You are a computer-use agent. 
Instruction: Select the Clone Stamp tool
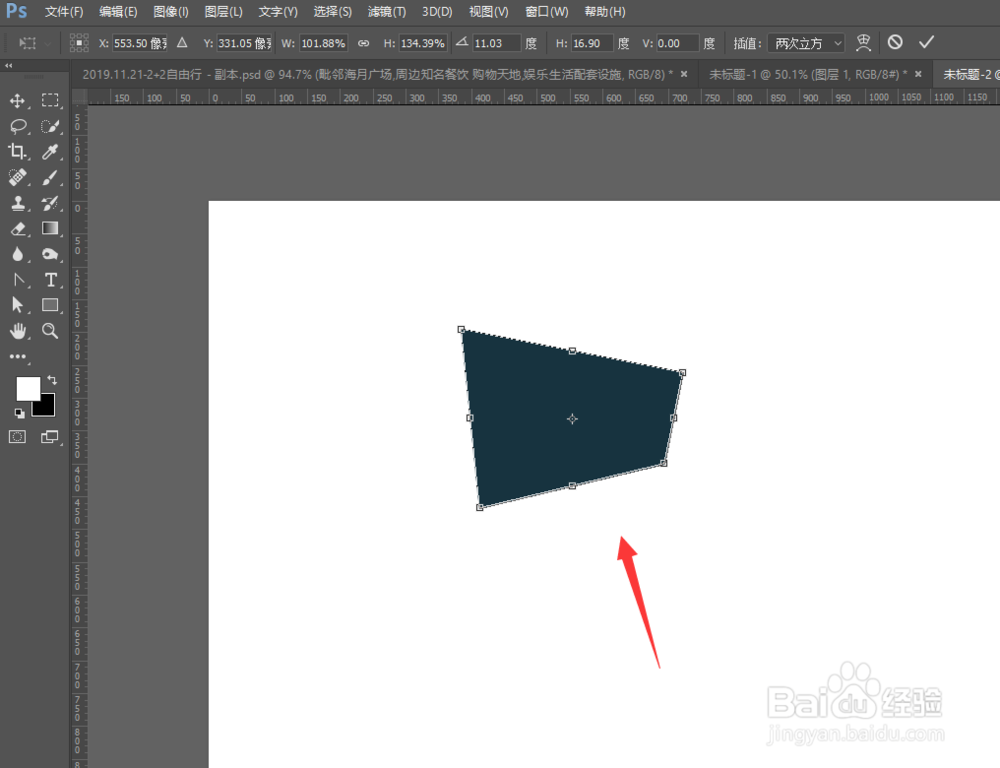[17, 203]
